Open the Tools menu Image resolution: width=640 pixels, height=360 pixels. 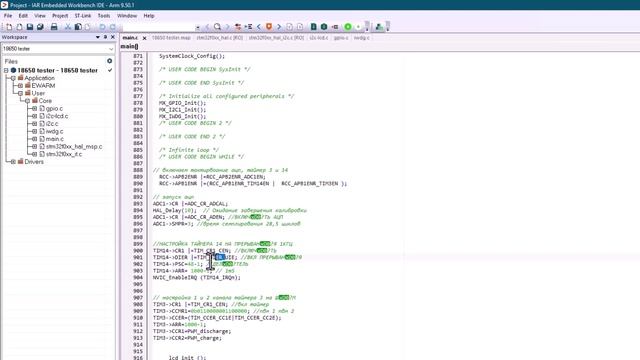tap(104, 16)
